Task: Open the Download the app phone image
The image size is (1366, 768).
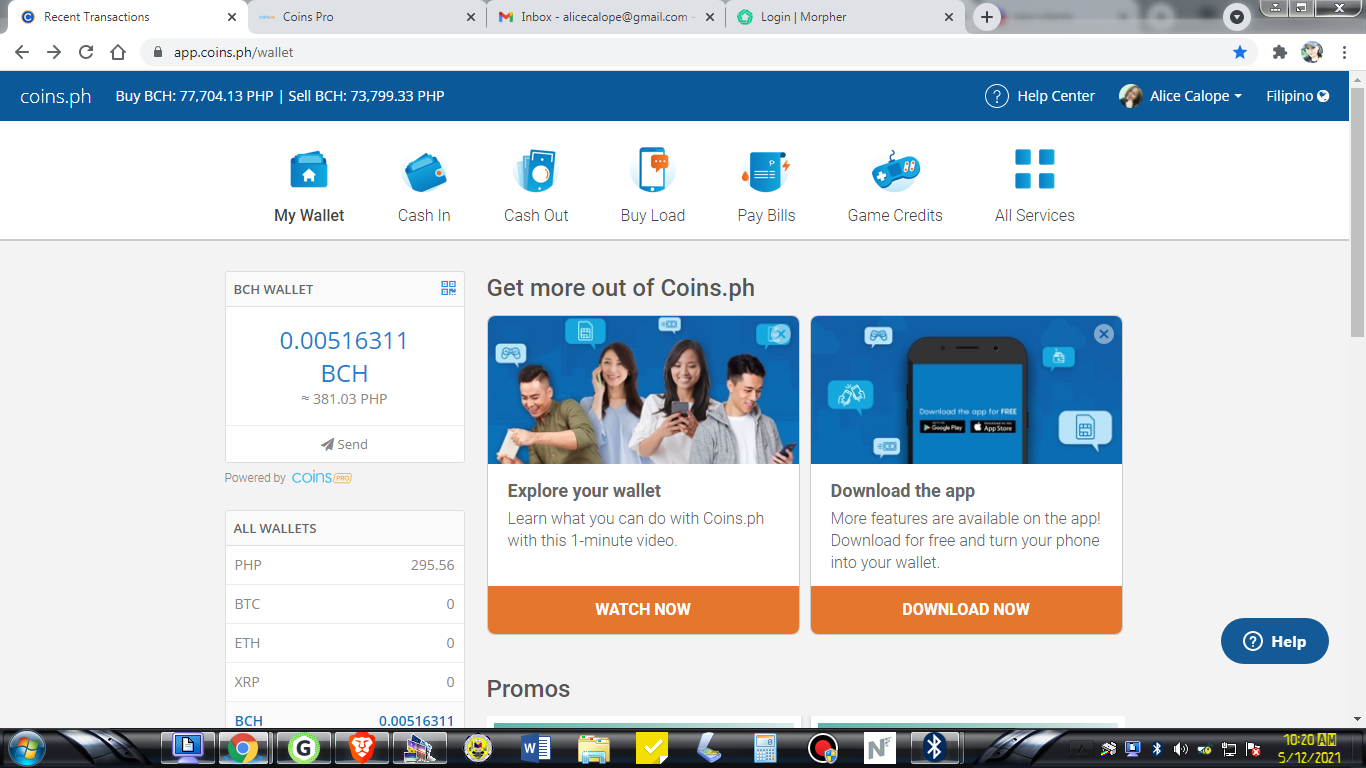Action: [966, 390]
